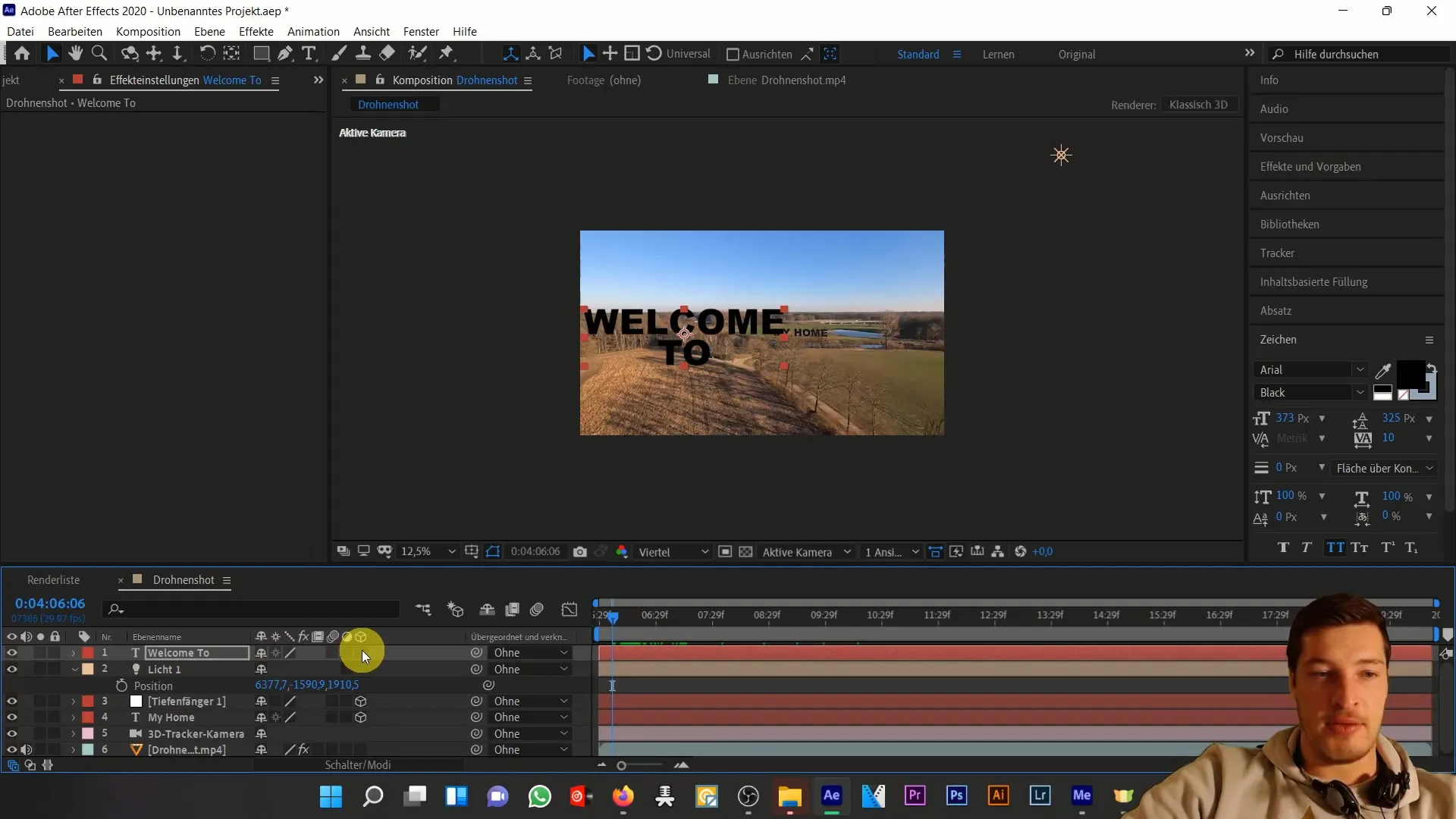Image resolution: width=1456 pixels, height=819 pixels.
Task: Click the Snapshot camera button
Action: [x=580, y=552]
